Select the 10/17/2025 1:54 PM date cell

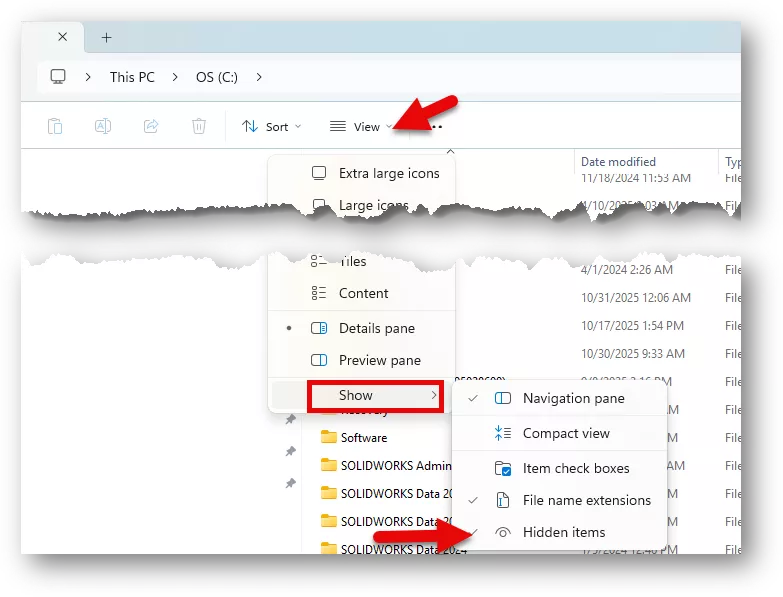[x=632, y=326]
